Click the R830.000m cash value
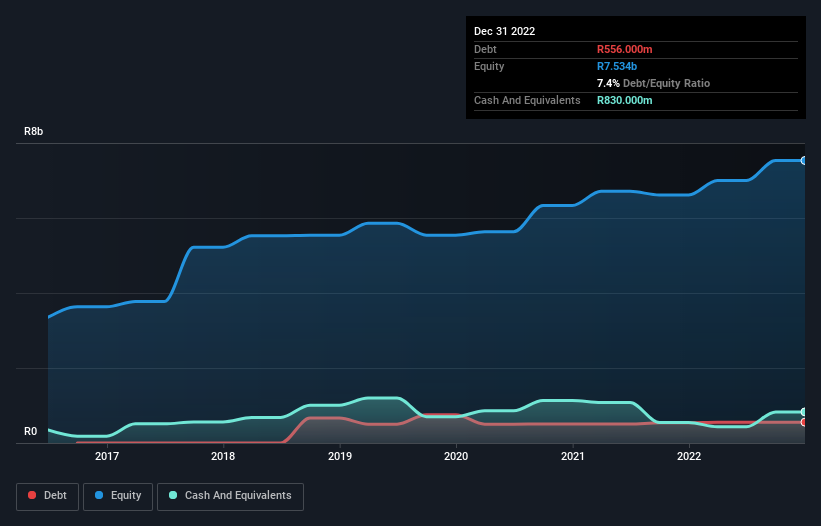 [x=625, y=100]
